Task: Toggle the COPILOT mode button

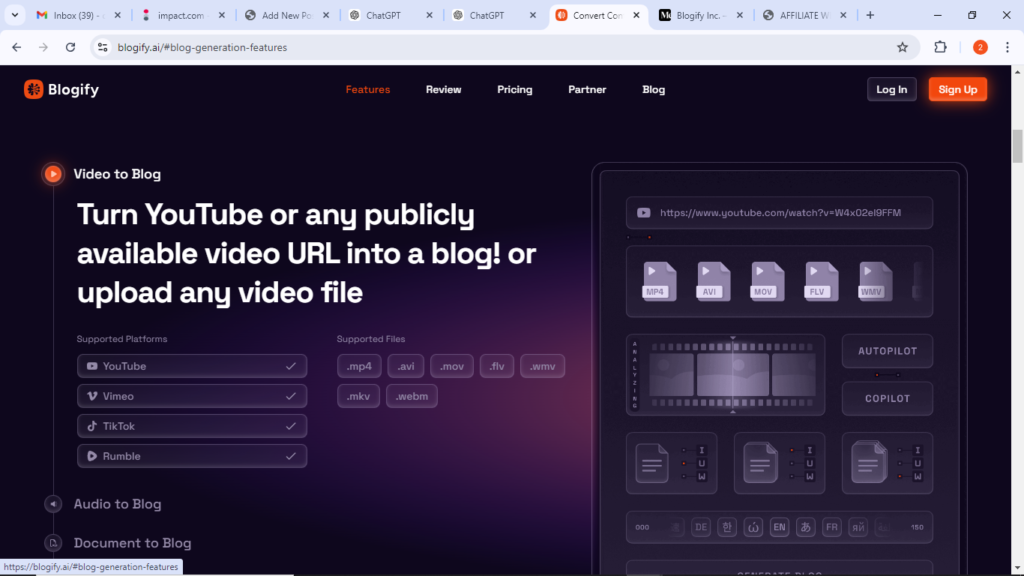Action: [888, 398]
